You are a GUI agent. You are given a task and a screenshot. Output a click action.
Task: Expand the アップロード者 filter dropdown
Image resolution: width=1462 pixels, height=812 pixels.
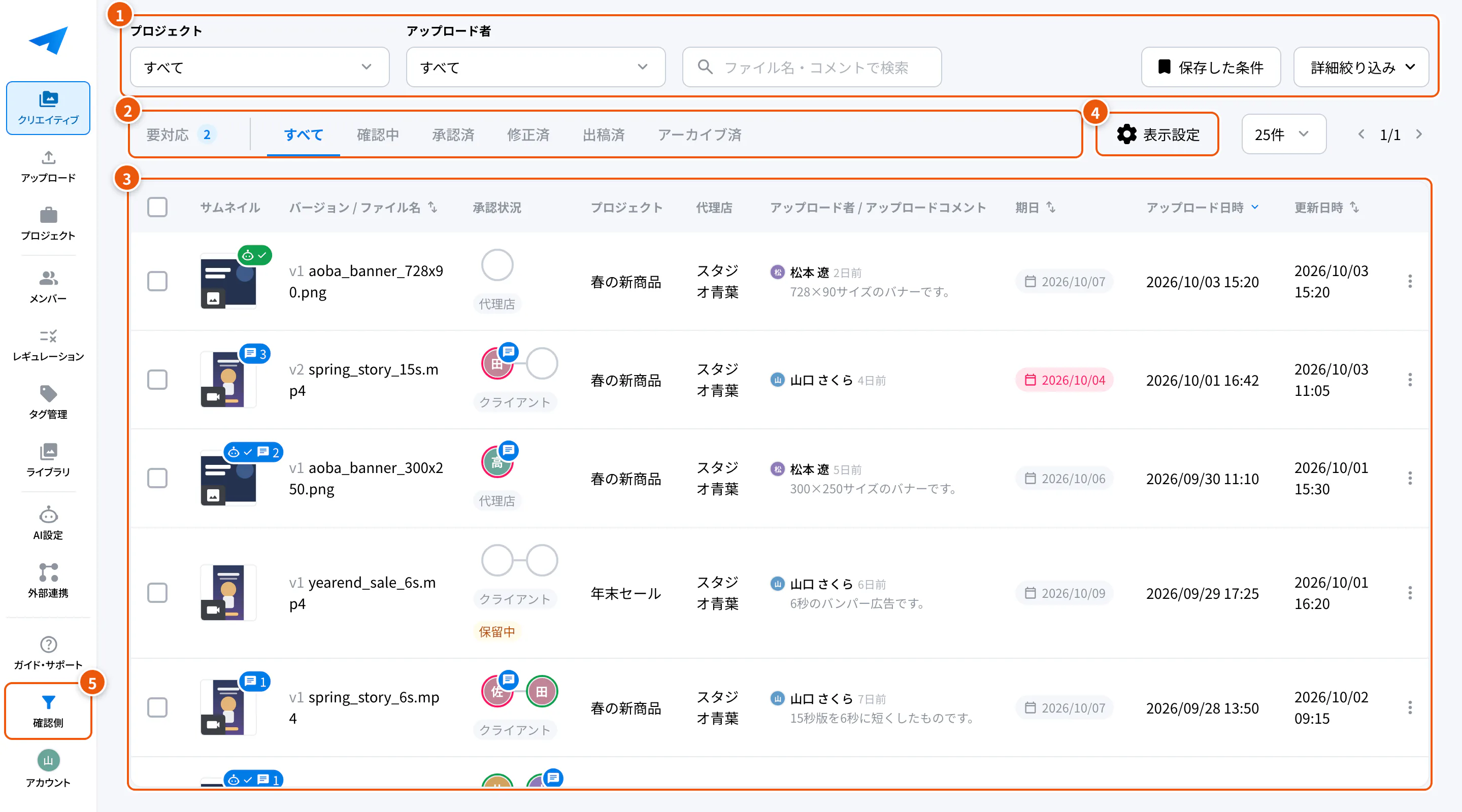coord(535,67)
